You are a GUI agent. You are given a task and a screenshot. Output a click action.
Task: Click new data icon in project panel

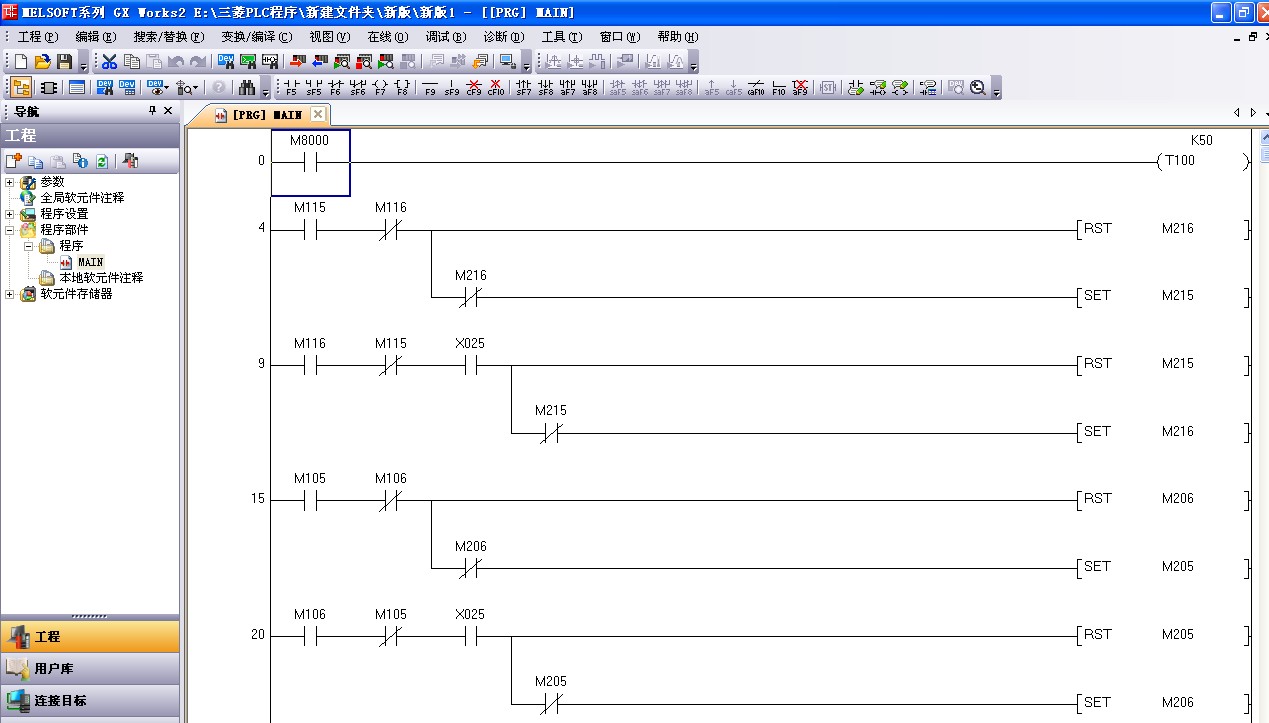coord(13,161)
